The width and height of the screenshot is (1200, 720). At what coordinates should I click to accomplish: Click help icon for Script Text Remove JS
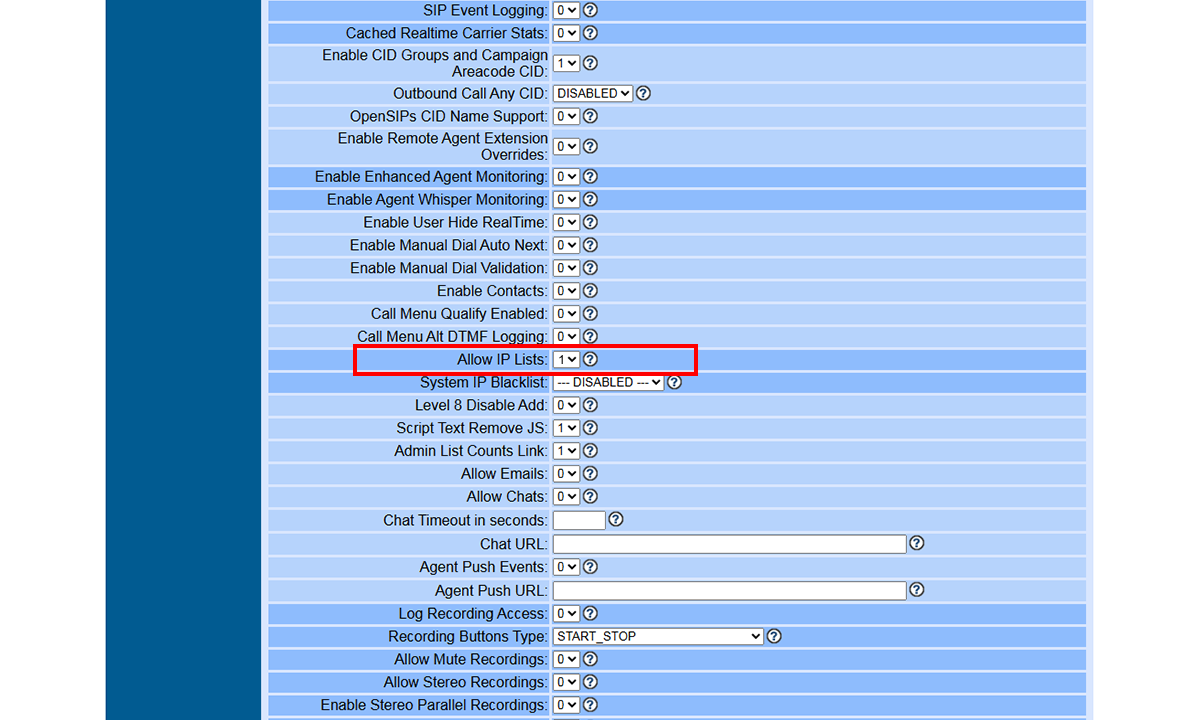click(x=590, y=428)
